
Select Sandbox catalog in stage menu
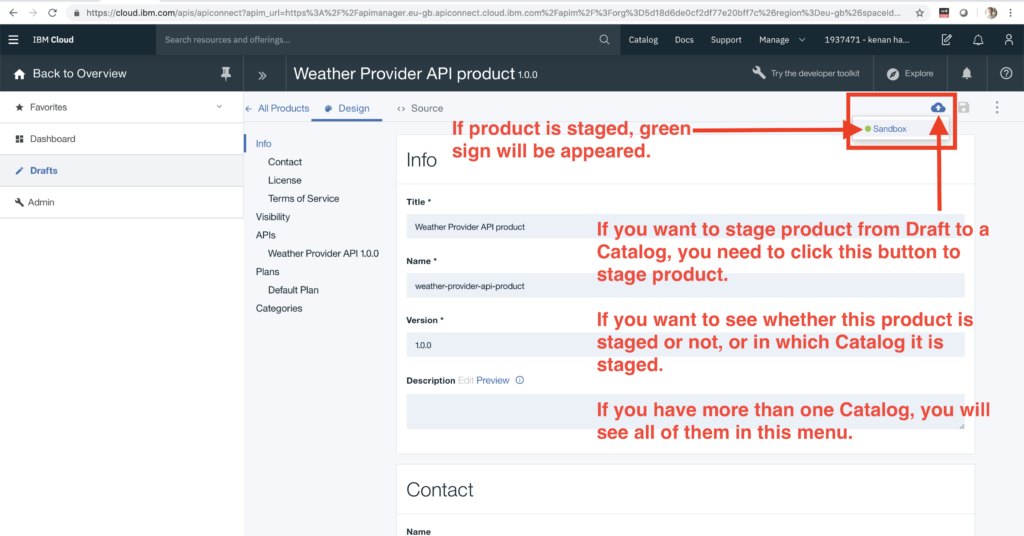pyautogui.click(x=889, y=129)
